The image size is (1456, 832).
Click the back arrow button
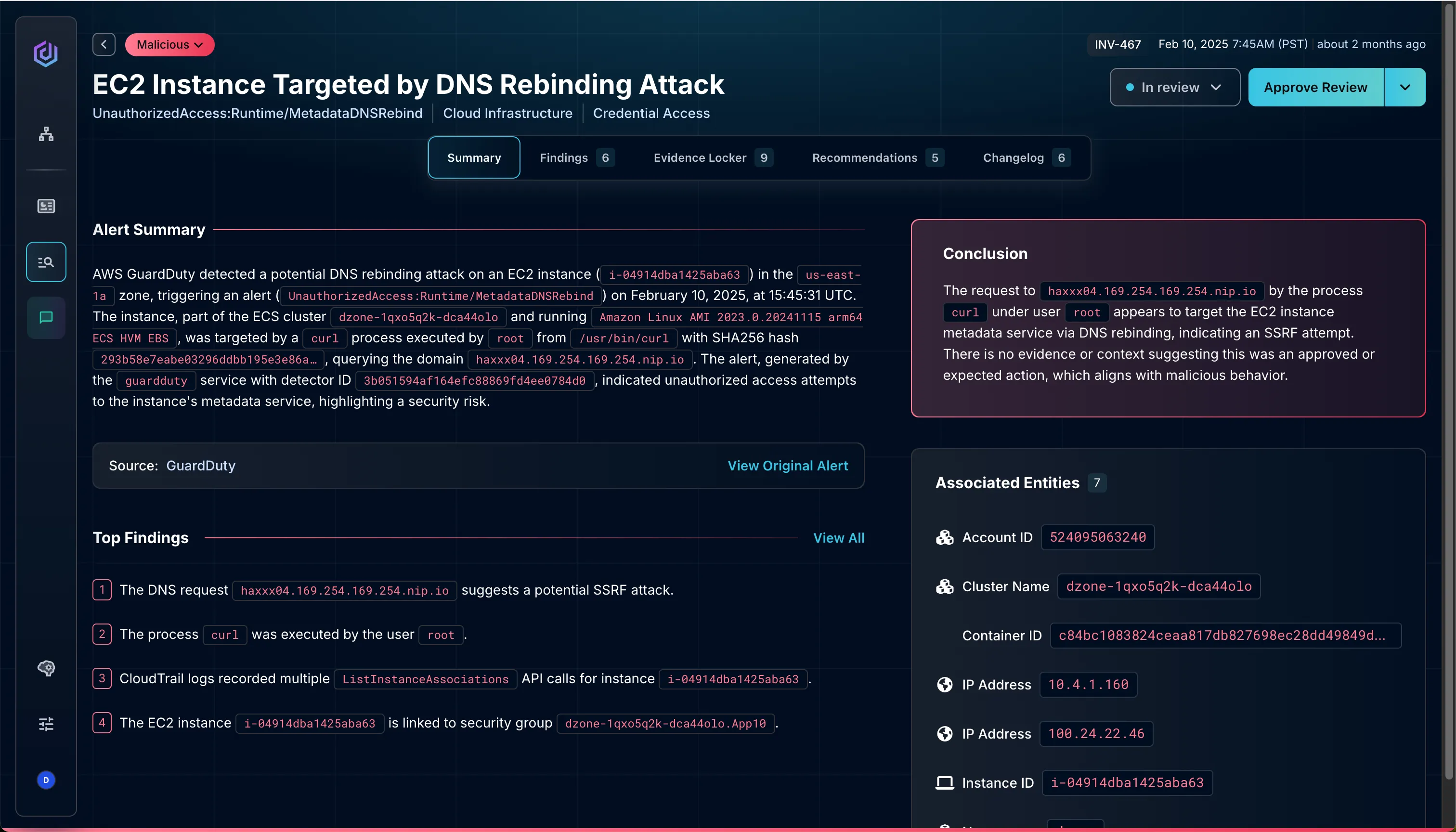[x=104, y=45]
